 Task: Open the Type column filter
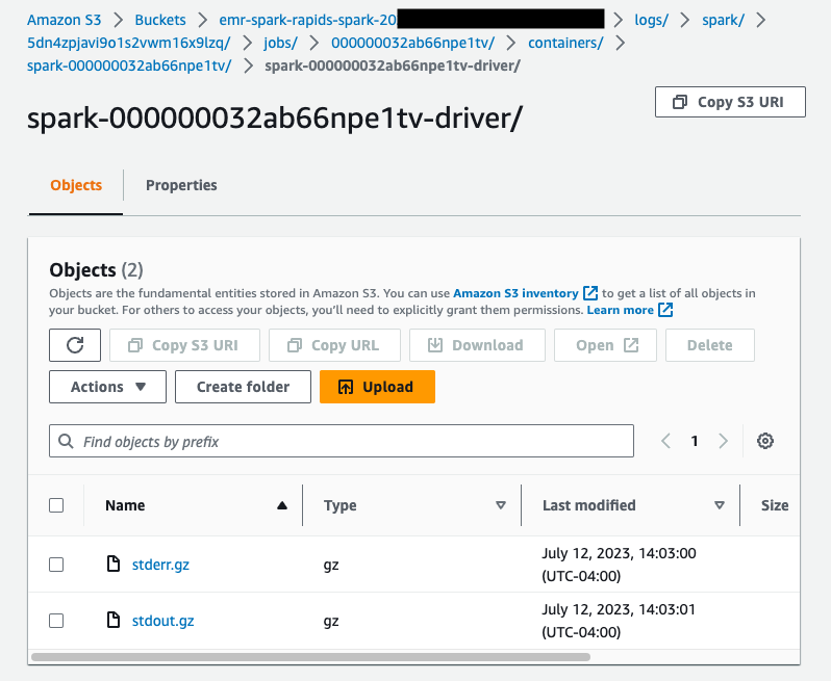(x=501, y=505)
